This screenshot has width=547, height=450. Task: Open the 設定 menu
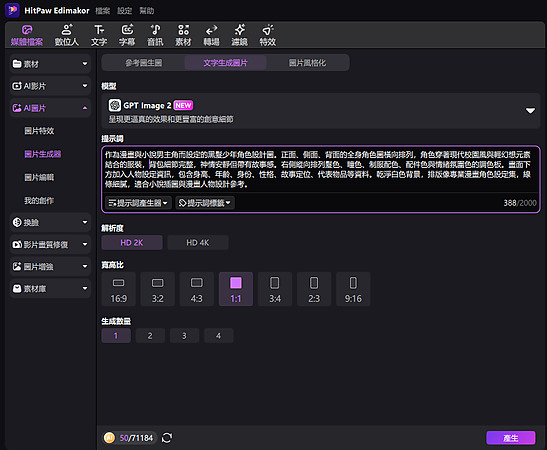(x=125, y=11)
